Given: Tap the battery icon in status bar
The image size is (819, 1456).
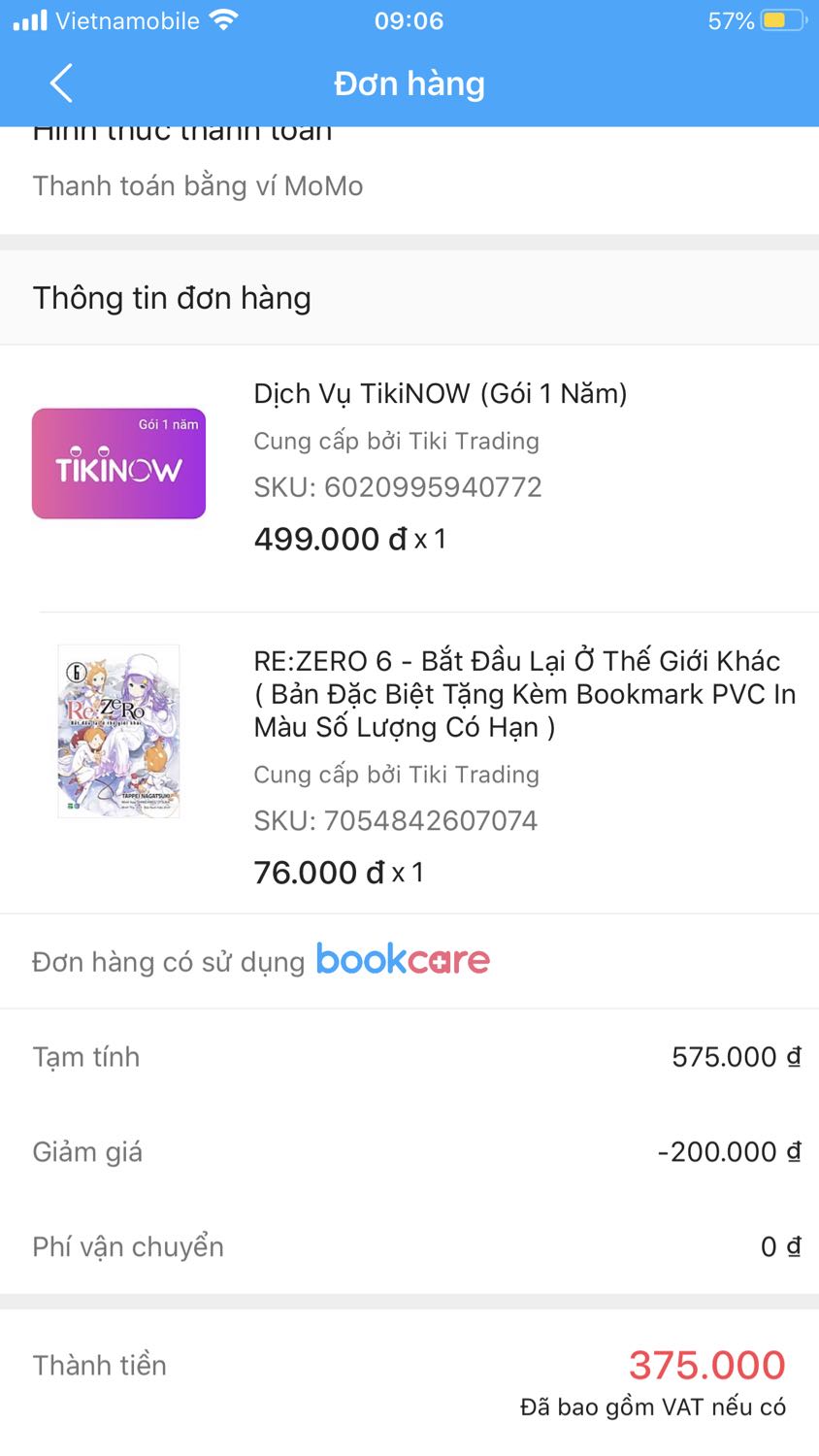Looking at the screenshot, I should click(x=783, y=20).
